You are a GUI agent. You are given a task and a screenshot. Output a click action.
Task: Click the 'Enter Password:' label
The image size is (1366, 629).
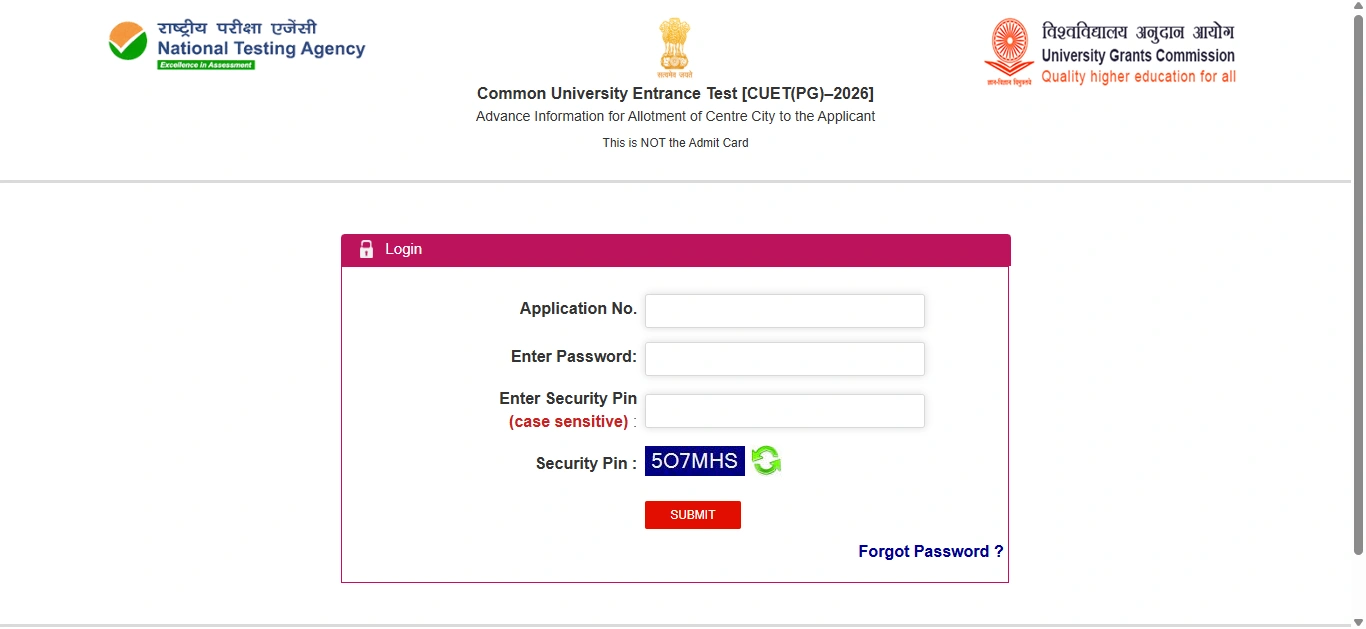pos(574,357)
